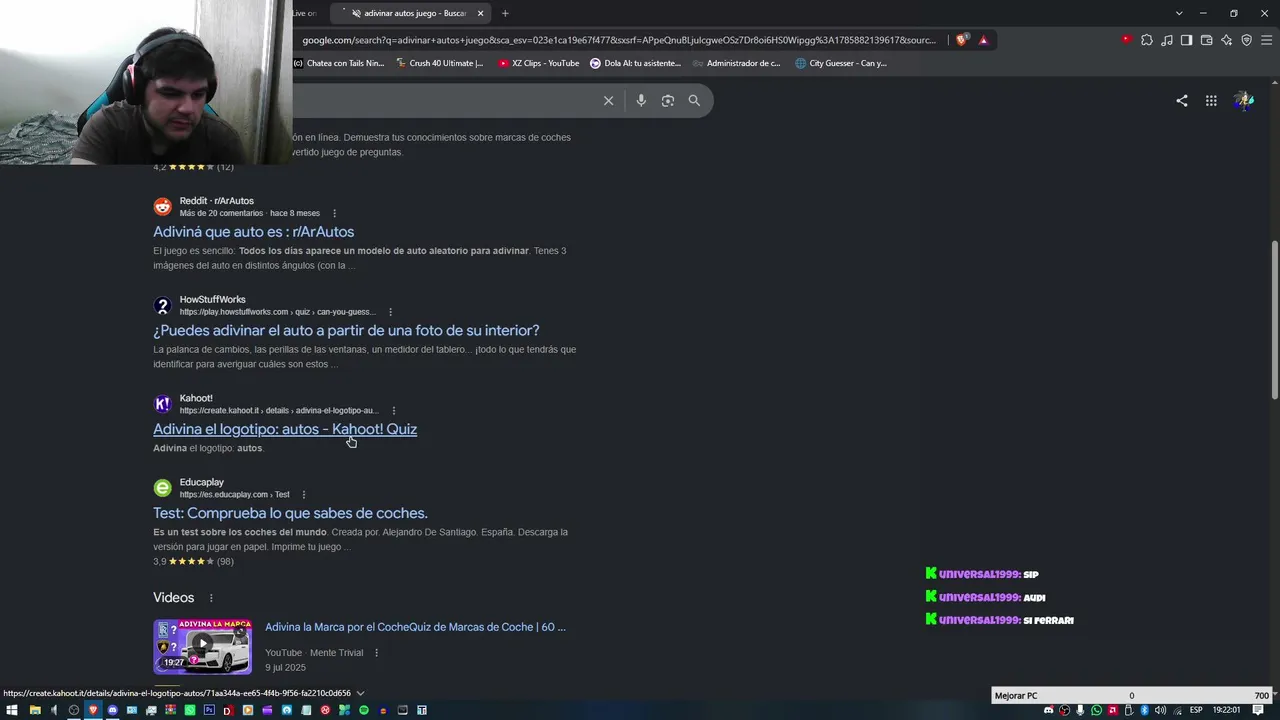Open File Explorer from the taskbar
Viewport: 1280px width, 720px height.
tap(35, 710)
